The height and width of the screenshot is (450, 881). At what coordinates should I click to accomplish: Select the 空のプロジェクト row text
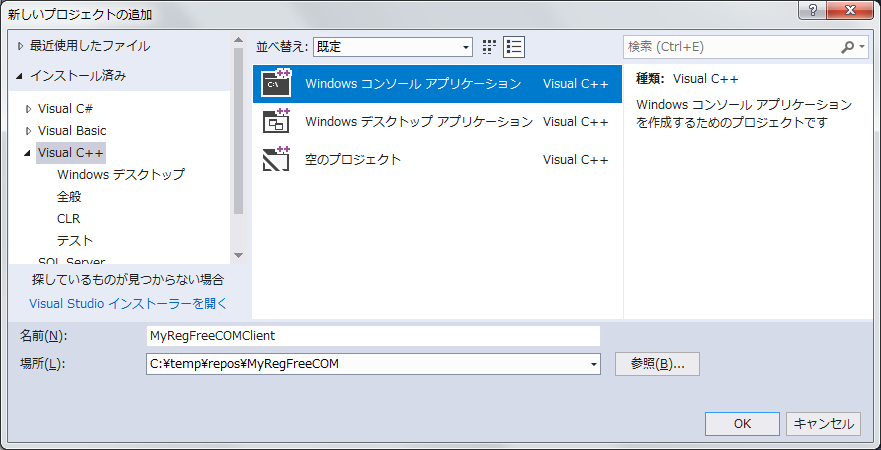(353, 160)
